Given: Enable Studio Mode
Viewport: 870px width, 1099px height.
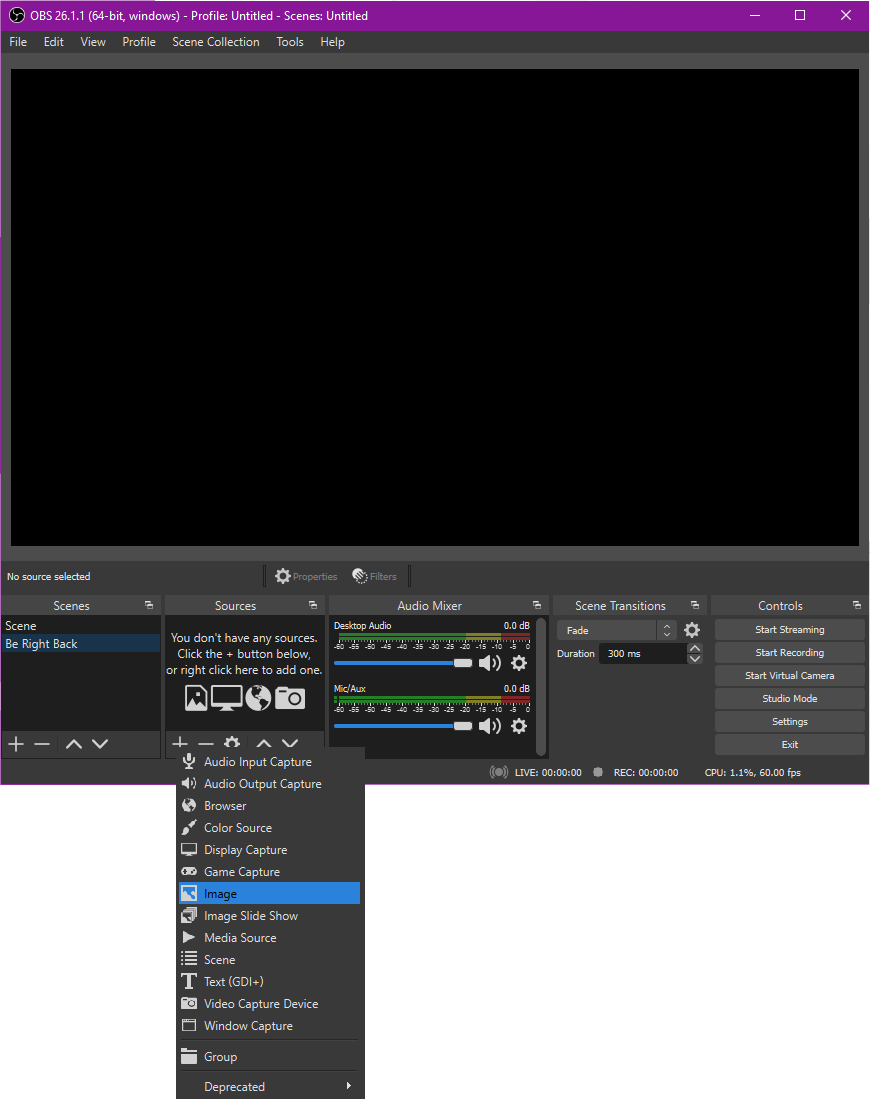Looking at the screenshot, I should point(789,698).
